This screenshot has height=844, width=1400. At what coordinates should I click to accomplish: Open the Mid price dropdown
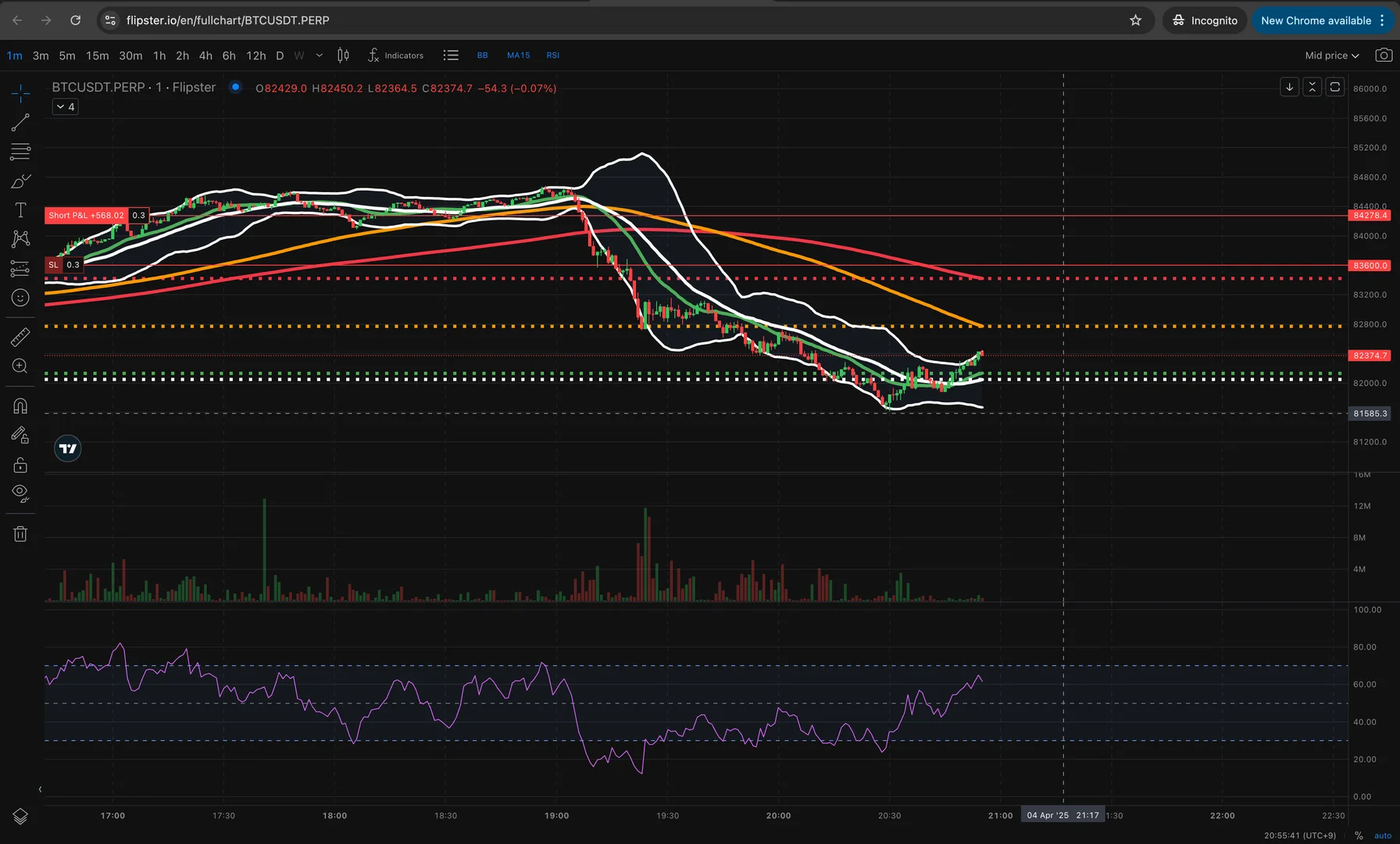point(1332,55)
